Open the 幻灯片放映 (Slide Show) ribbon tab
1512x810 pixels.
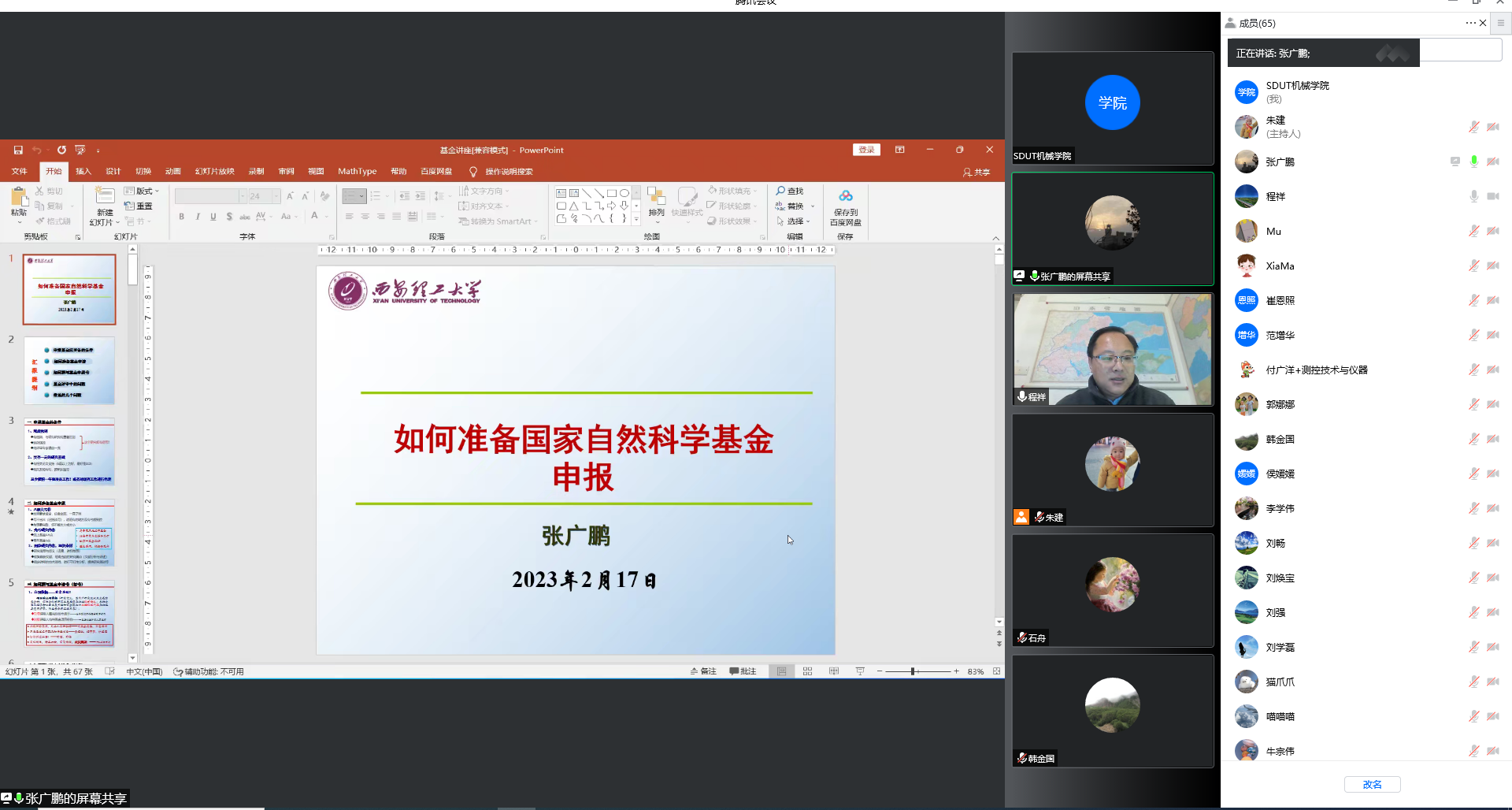coord(215,171)
